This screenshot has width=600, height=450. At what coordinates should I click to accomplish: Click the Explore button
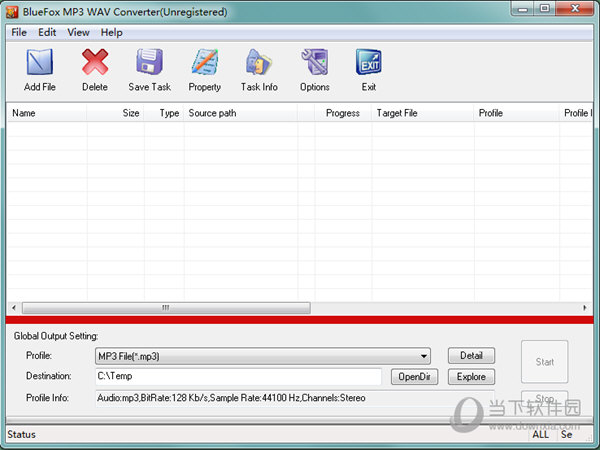[x=471, y=377]
